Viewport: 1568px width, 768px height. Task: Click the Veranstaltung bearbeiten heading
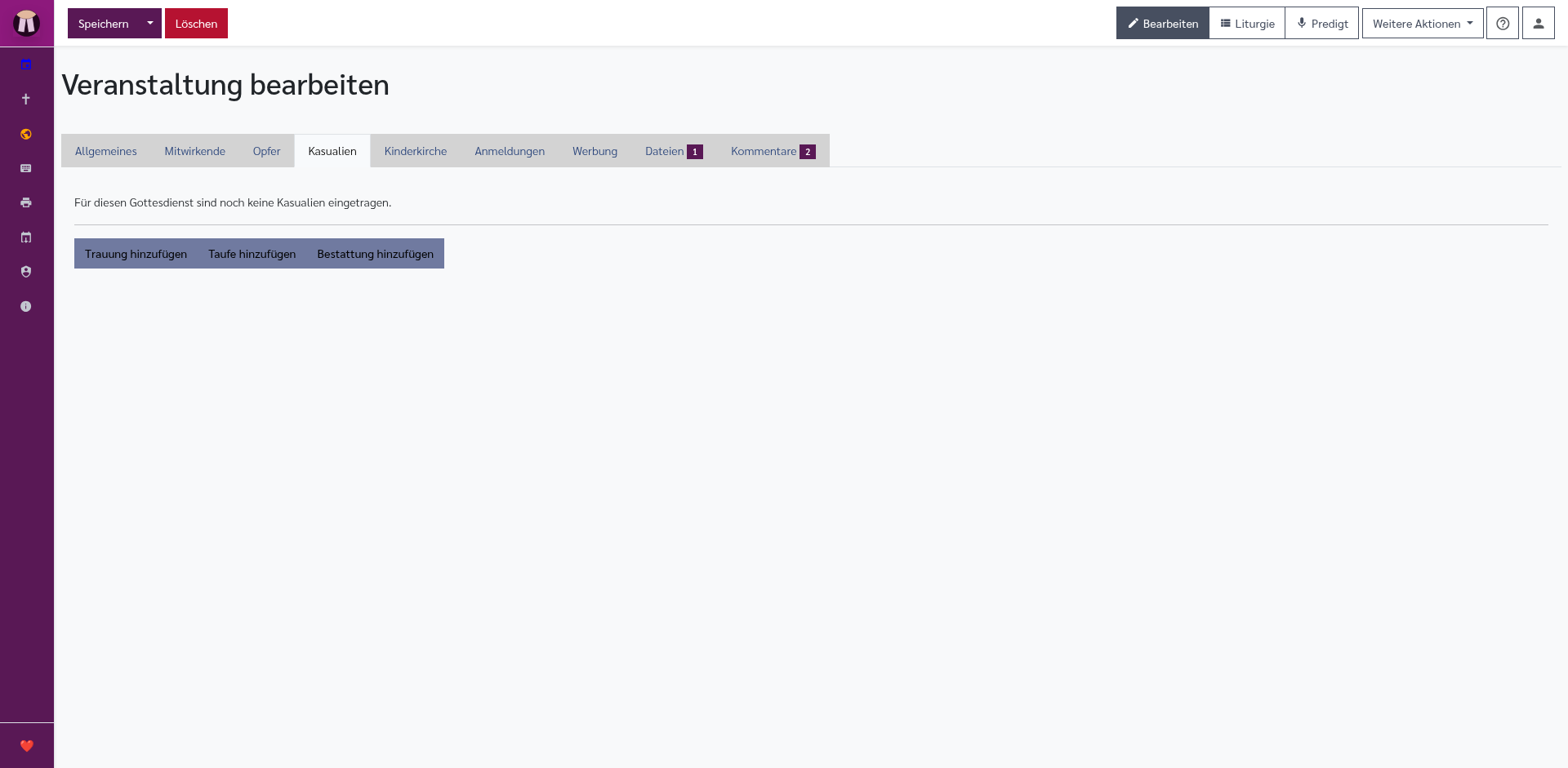[x=225, y=85]
